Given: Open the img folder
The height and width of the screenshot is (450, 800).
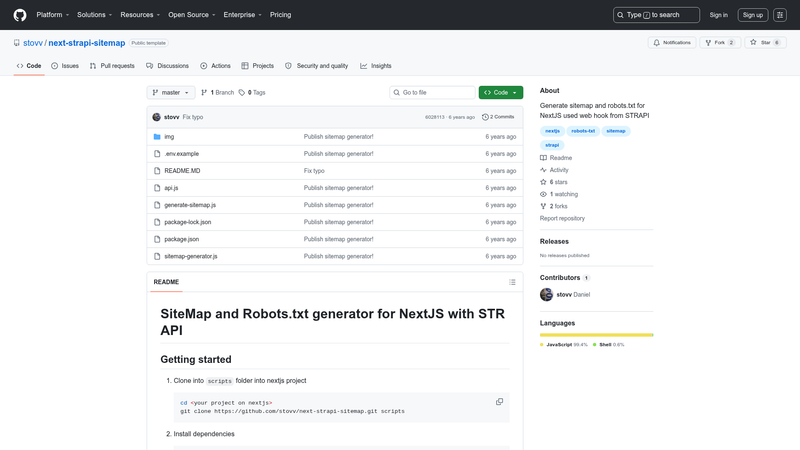Looking at the screenshot, I should (x=169, y=137).
